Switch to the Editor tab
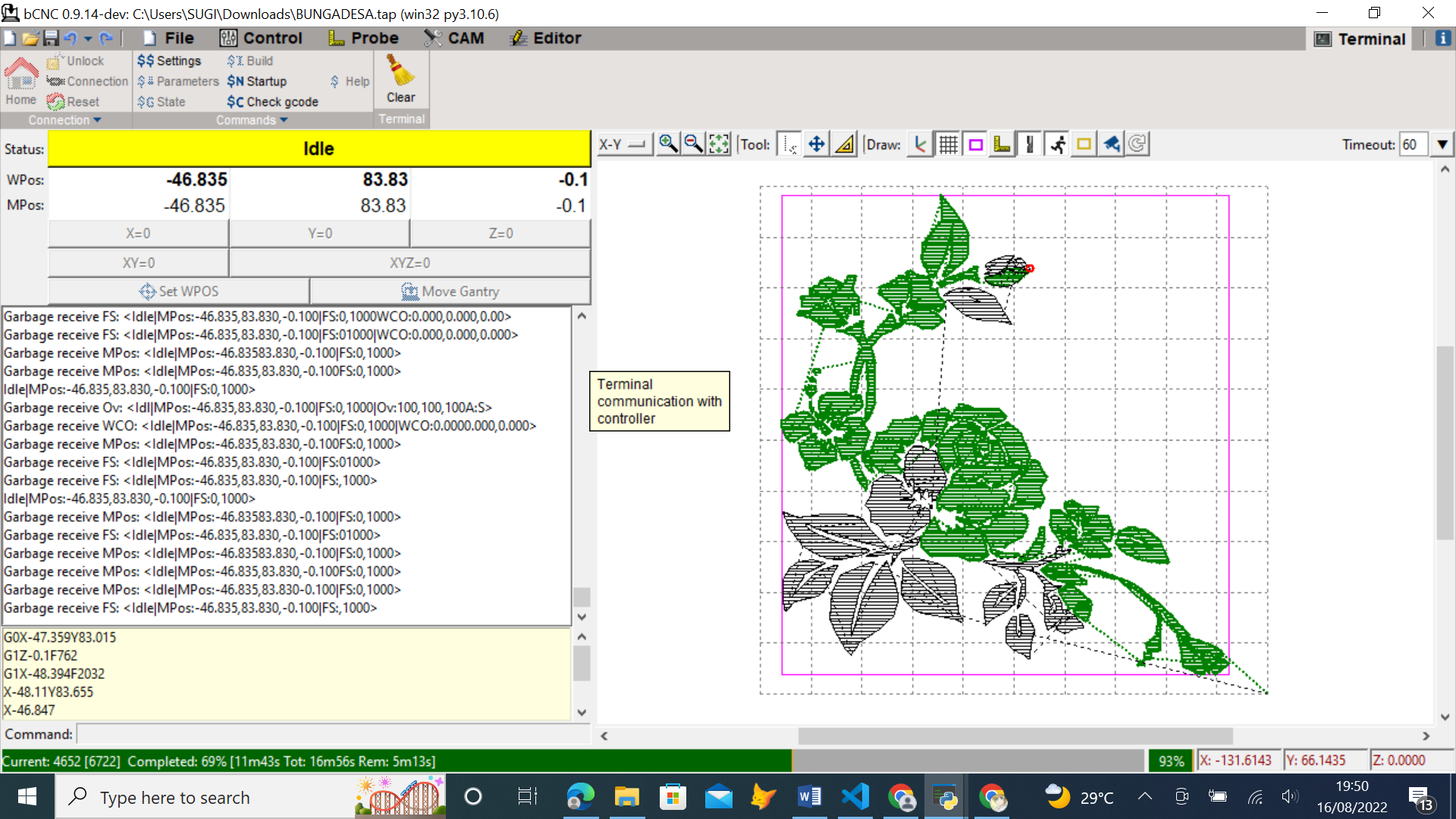Viewport: 1456px width, 819px height. point(546,38)
